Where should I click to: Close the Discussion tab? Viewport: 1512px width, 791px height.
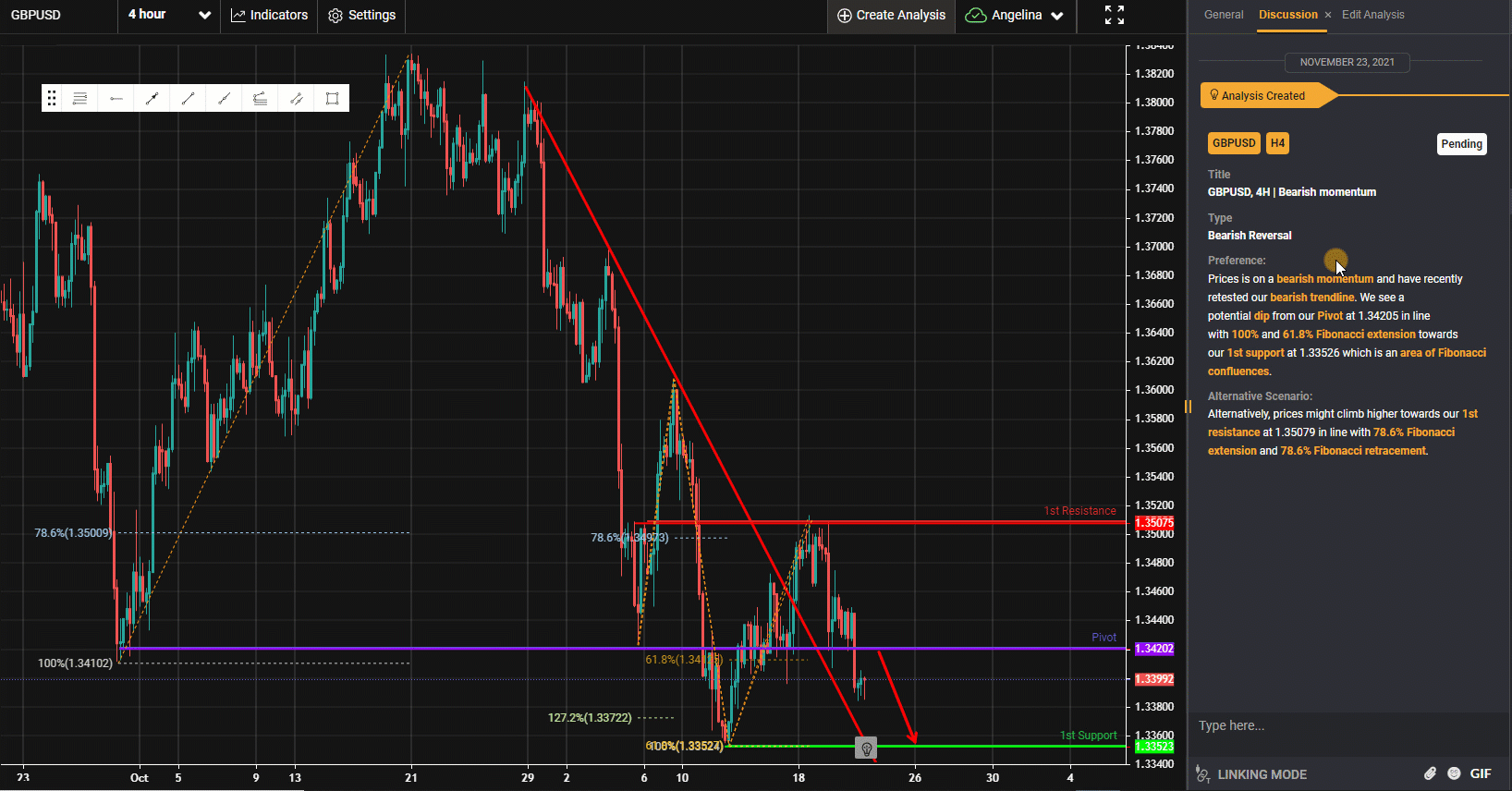[x=1328, y=15]
